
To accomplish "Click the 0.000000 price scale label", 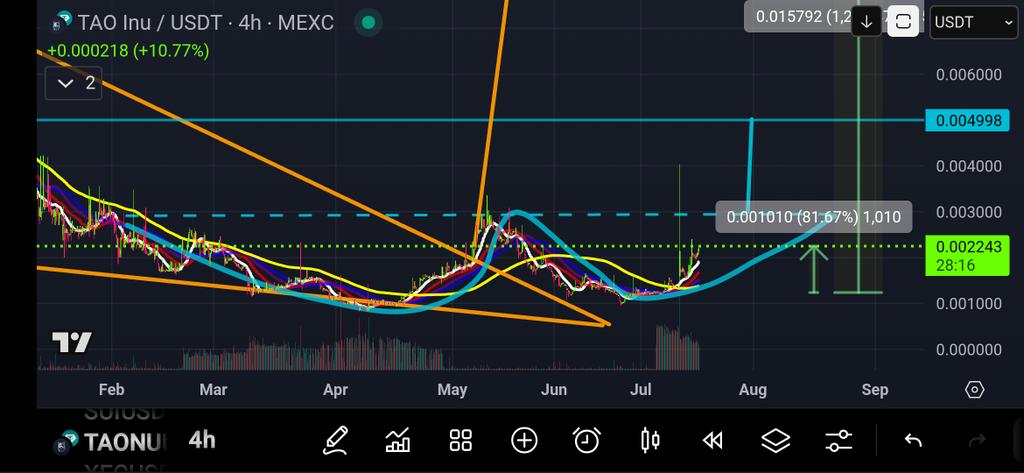I will click(968, 350).
